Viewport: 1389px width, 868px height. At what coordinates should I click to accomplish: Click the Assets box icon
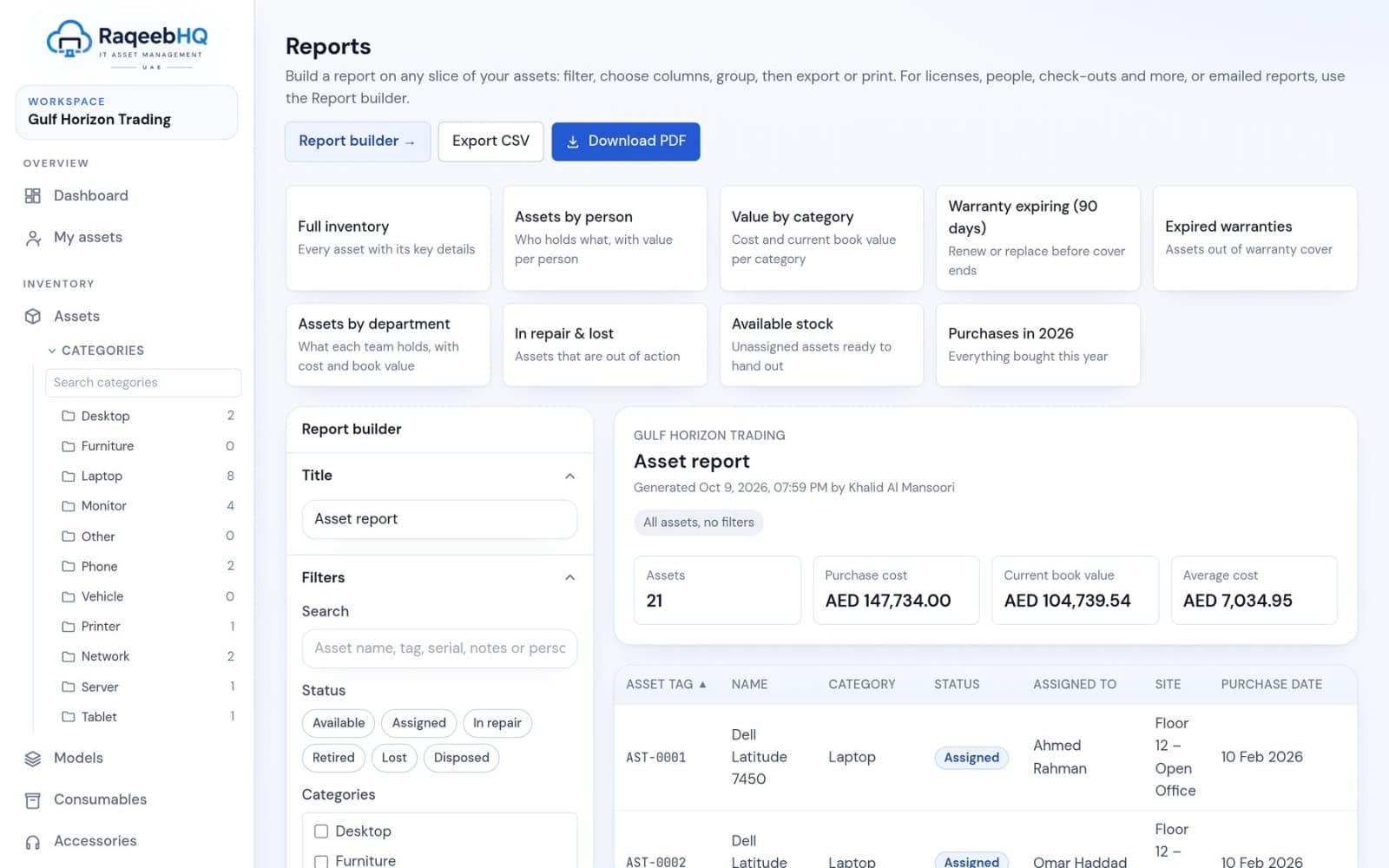coord(33,317)
